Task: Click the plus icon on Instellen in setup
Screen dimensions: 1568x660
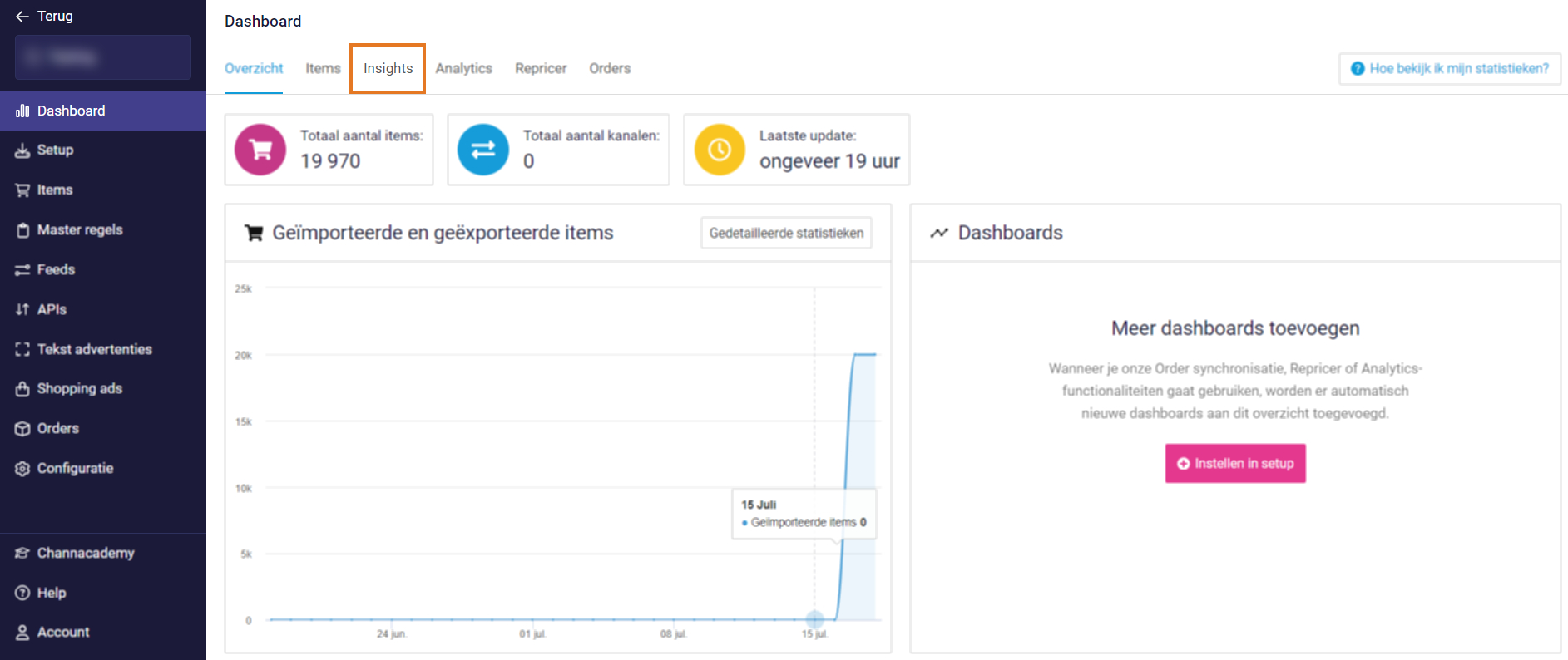Action: (x=1184, y=464)
